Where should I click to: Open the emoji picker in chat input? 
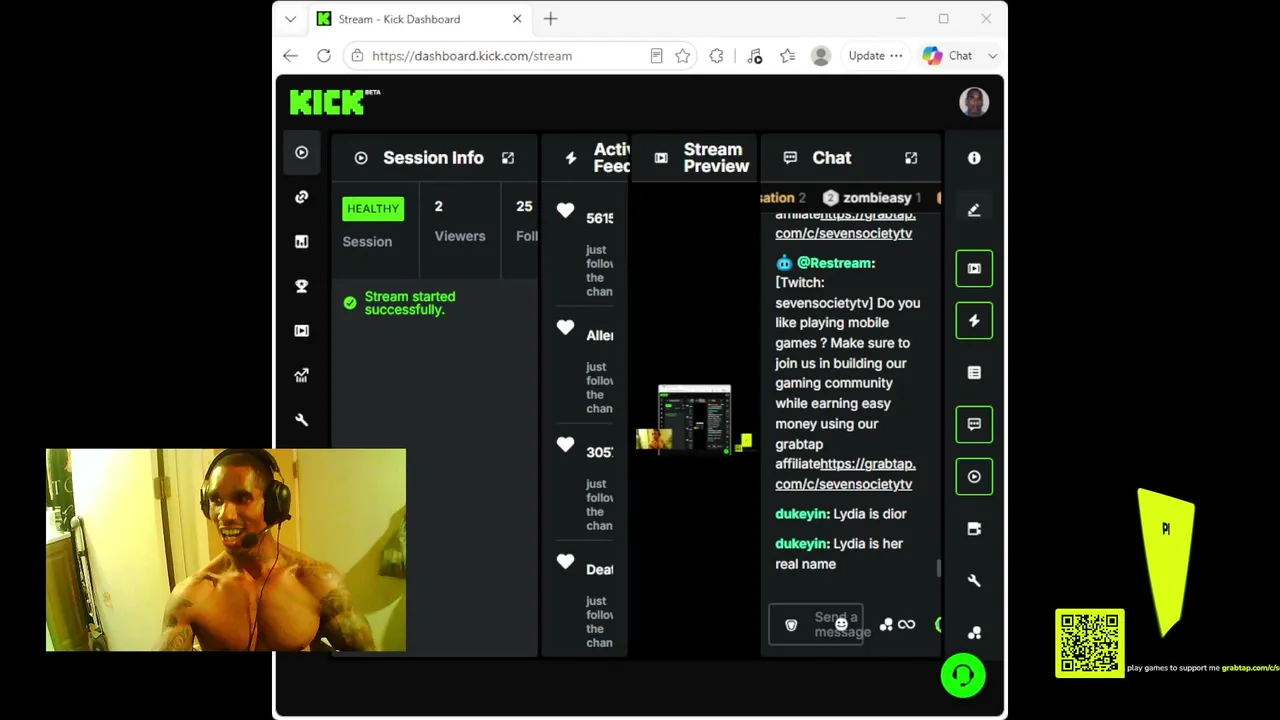[841, 625]
